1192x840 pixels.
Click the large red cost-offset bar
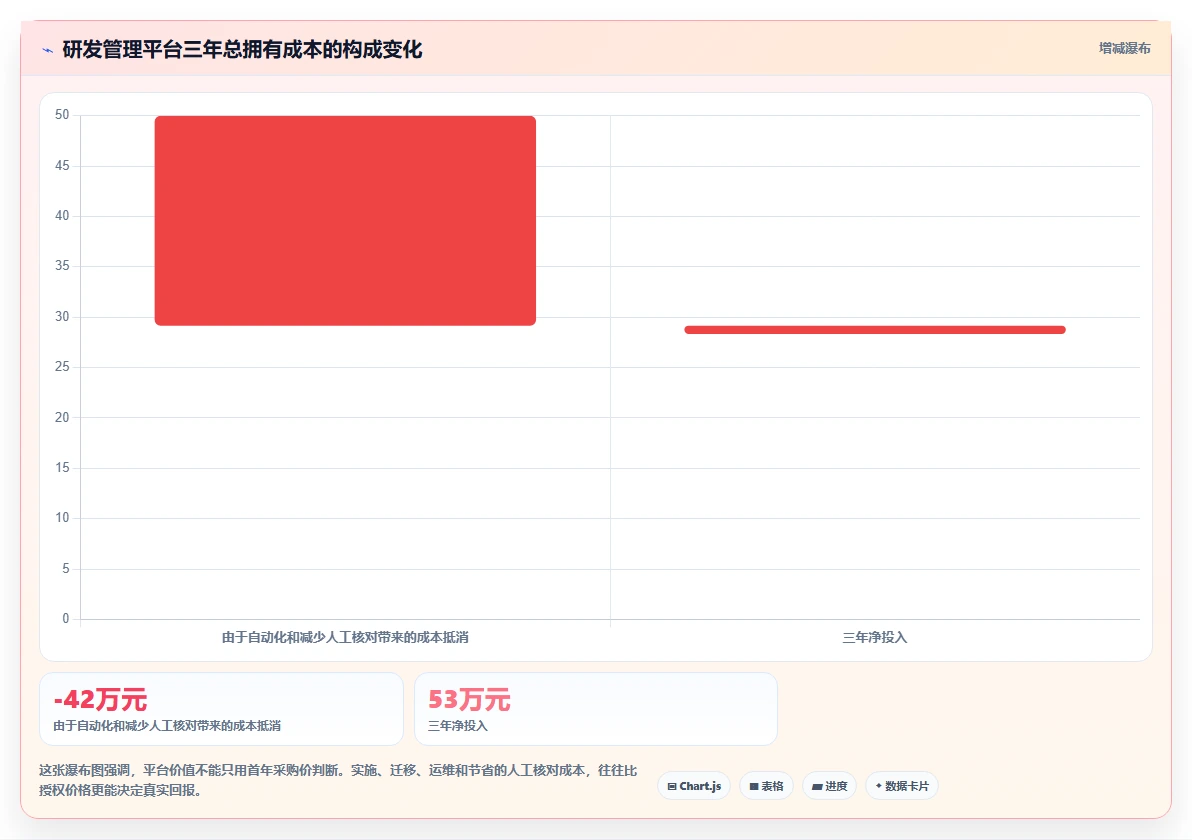coord(345,220)
